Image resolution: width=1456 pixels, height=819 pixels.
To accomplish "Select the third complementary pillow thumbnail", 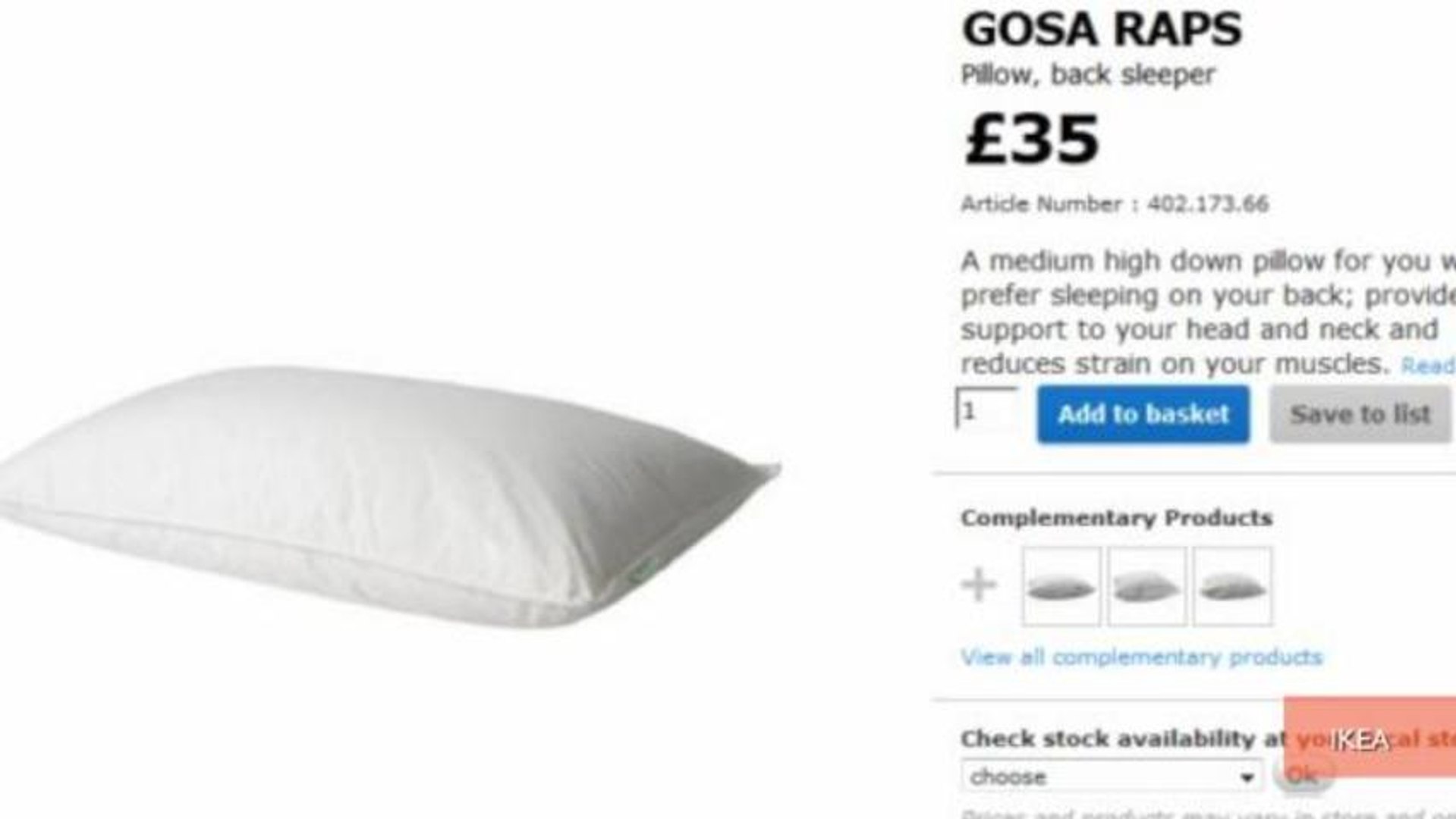I will 1232,586.
